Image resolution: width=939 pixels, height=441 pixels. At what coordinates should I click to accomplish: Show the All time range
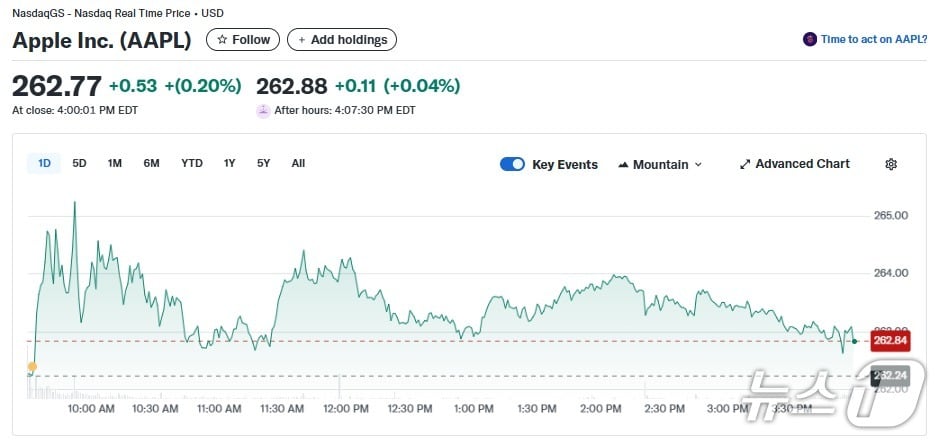298,163
